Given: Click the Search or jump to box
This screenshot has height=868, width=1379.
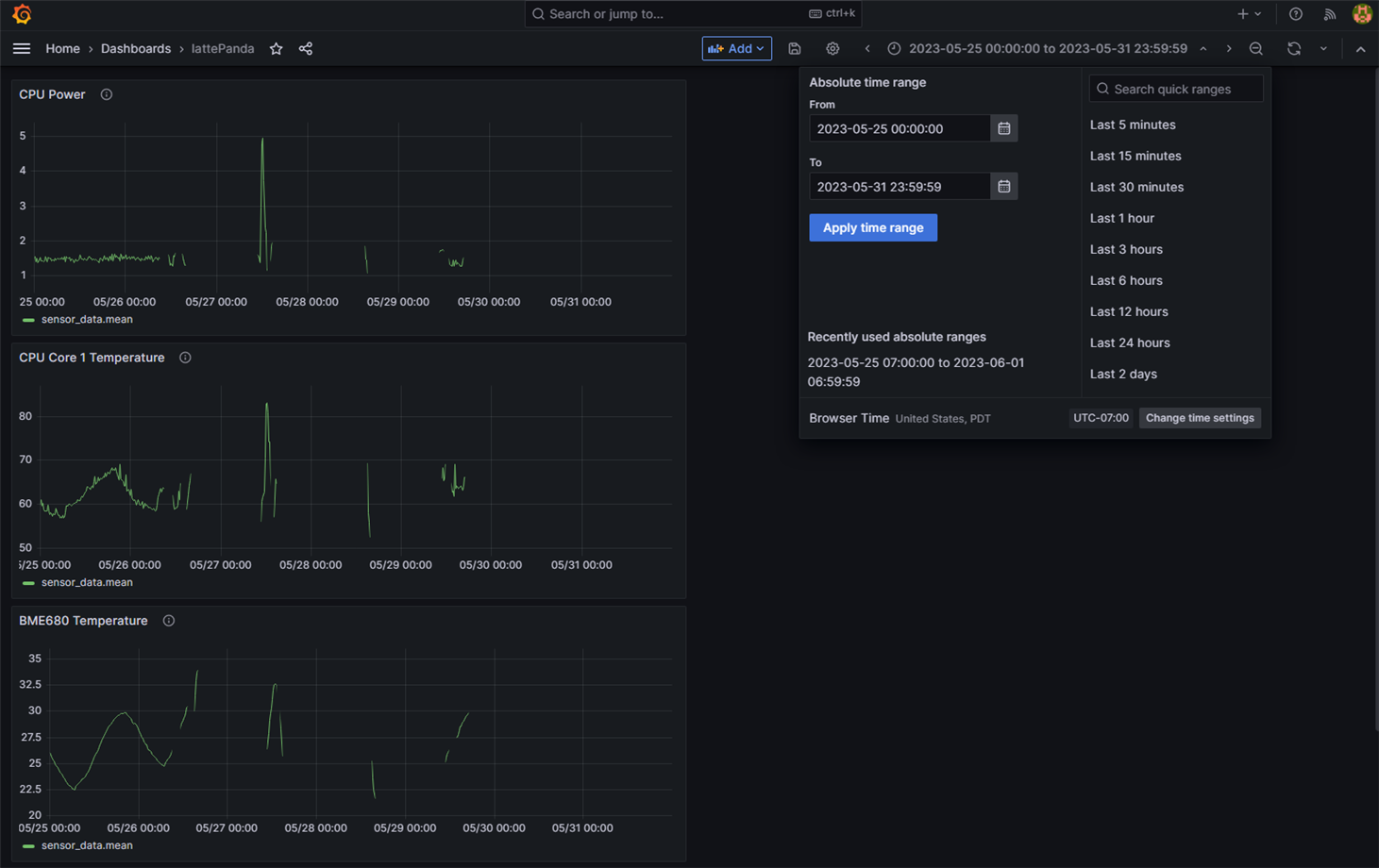Looking at the screenshot, I should point(693,14).
